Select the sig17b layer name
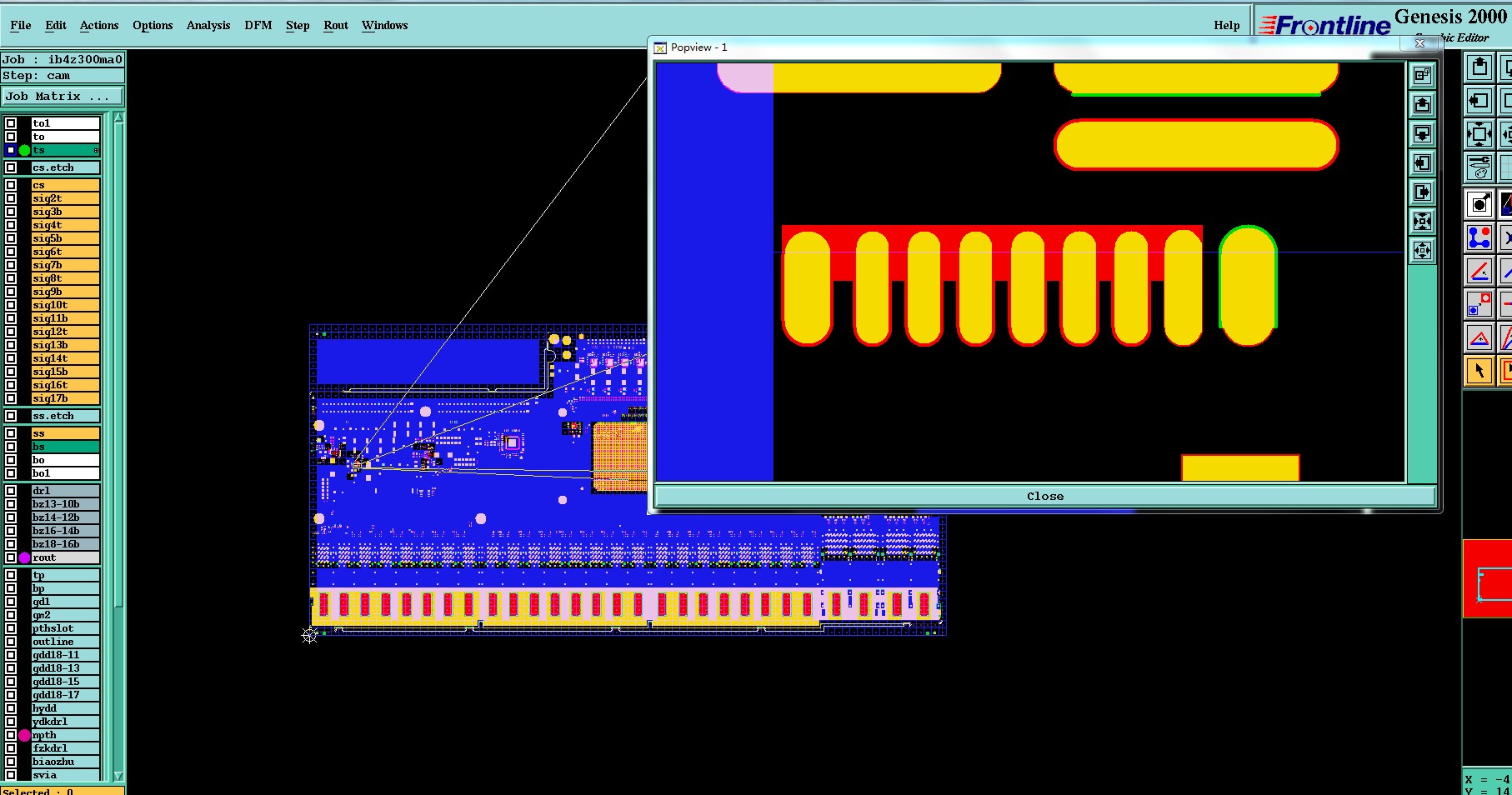 coord(65,398)
